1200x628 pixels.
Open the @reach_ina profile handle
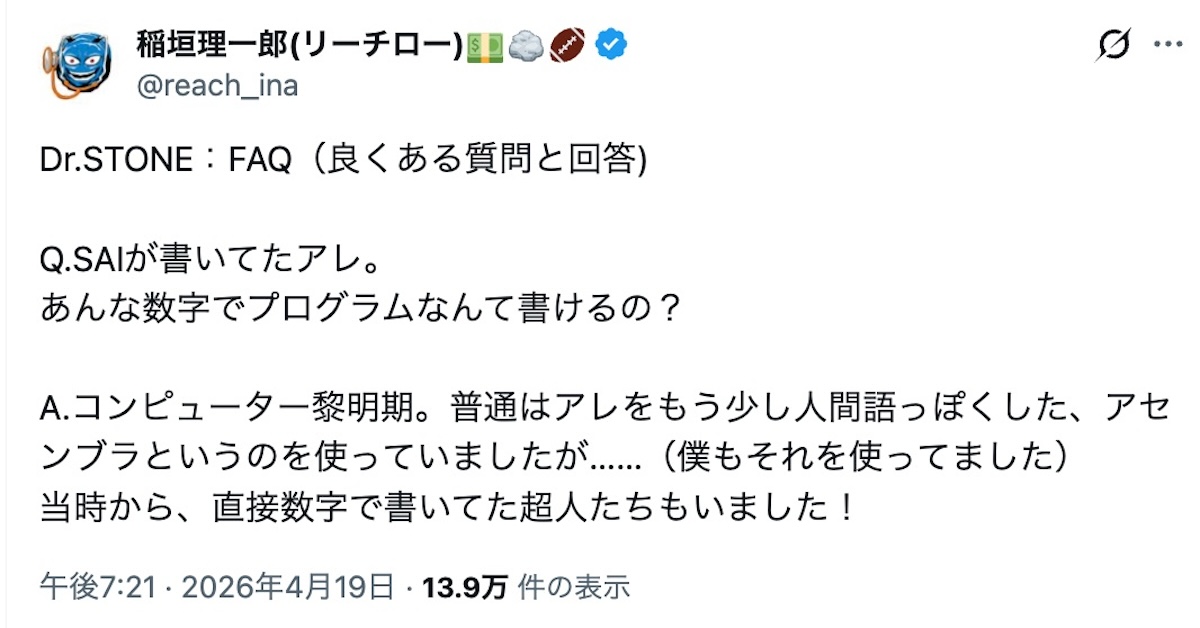click(x=215, y=86)
